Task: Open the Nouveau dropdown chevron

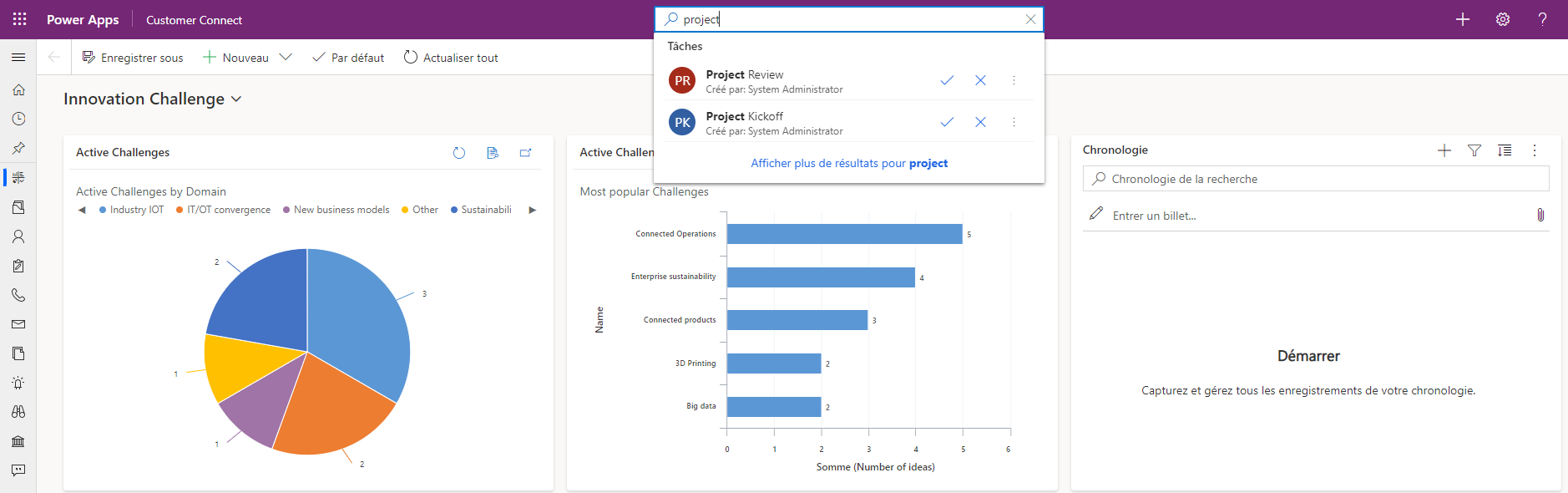Action: (x=286, y=57)
